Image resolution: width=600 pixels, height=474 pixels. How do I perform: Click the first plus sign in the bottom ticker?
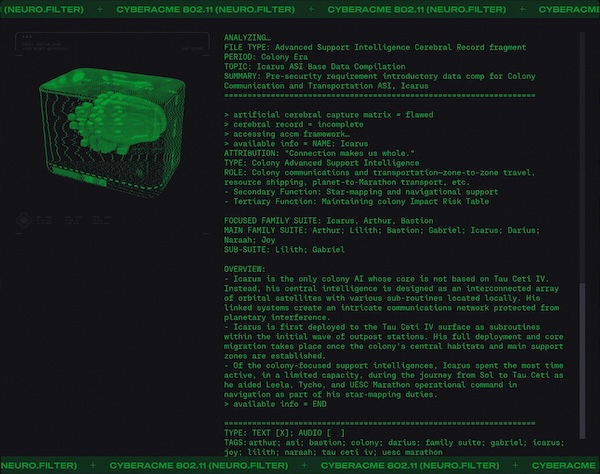(93, 465)
